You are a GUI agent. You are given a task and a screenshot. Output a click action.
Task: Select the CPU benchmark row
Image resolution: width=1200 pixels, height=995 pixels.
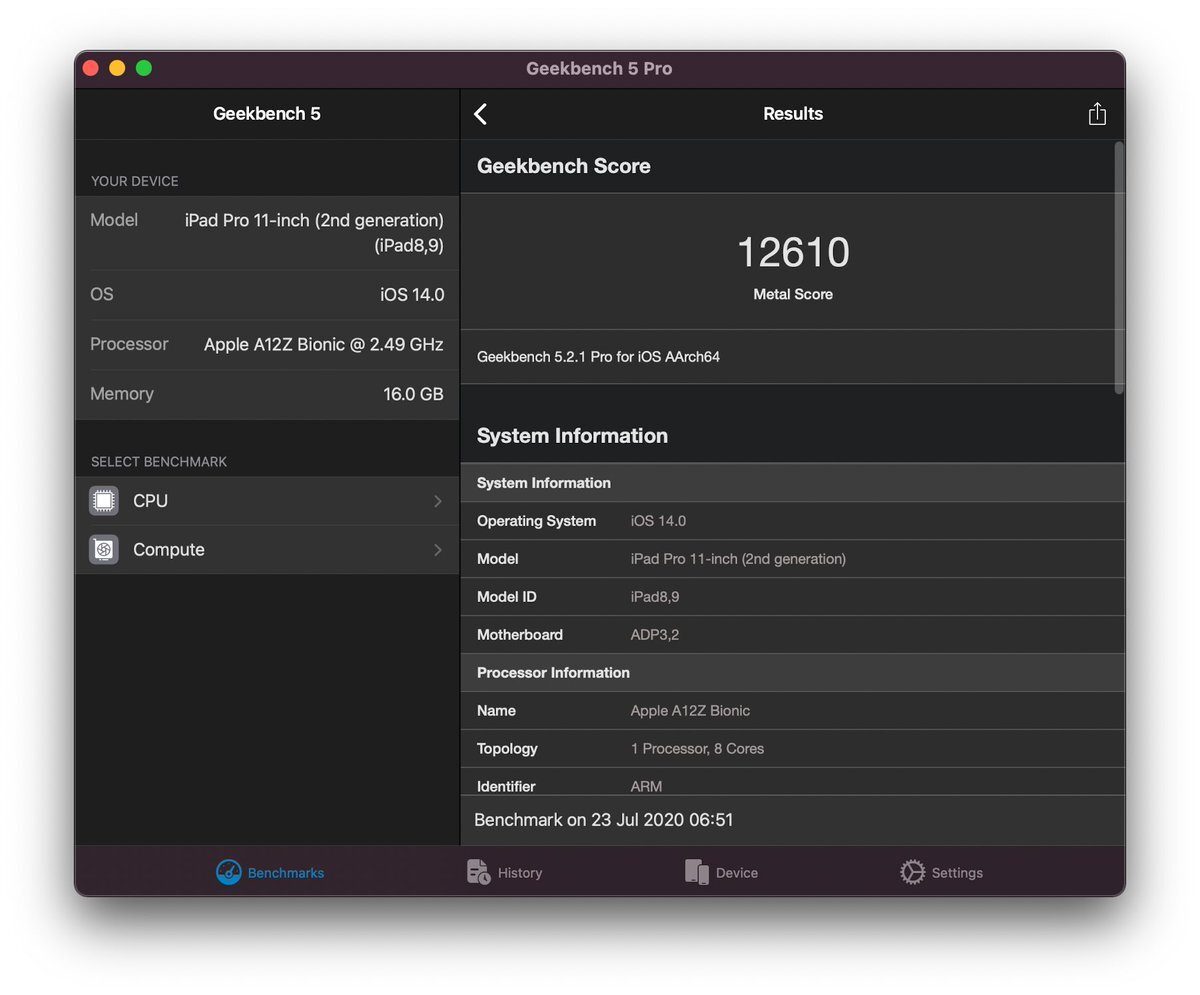(x=267, y=501)
